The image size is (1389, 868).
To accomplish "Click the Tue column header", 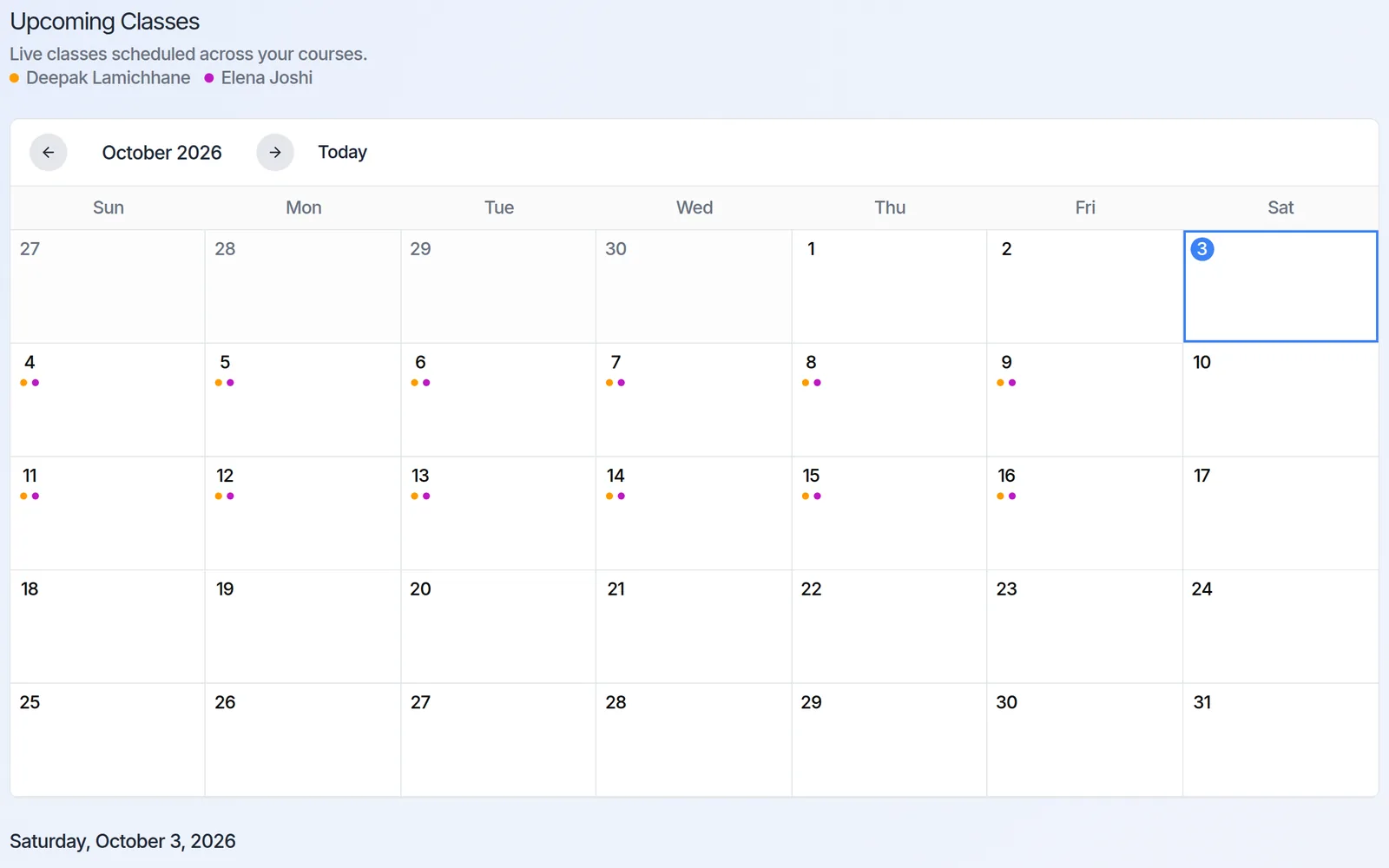I will (x=499, y=207).
